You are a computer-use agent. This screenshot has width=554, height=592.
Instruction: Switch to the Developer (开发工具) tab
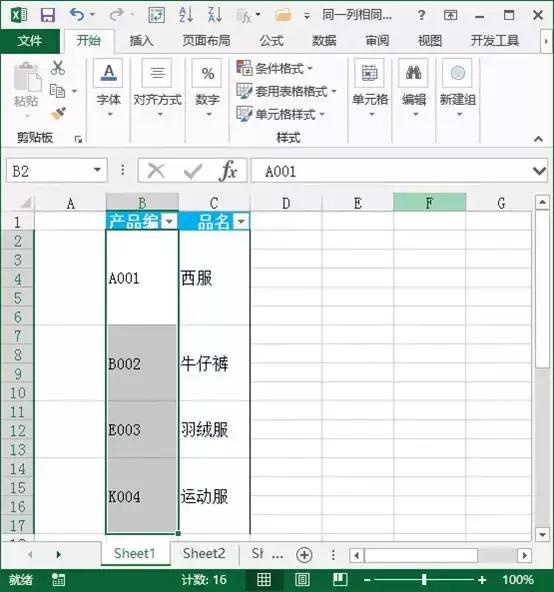pos(494,41)
